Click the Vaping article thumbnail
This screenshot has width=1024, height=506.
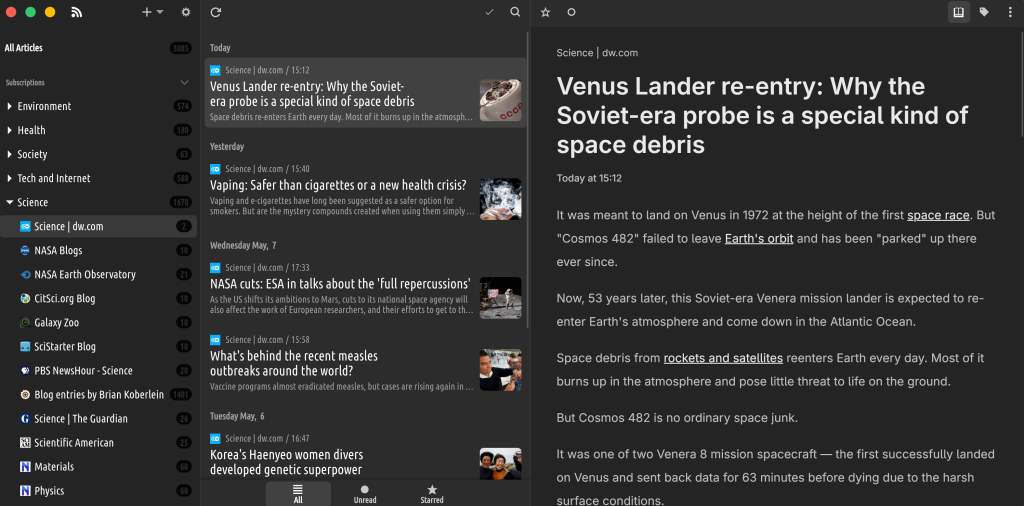500,198
